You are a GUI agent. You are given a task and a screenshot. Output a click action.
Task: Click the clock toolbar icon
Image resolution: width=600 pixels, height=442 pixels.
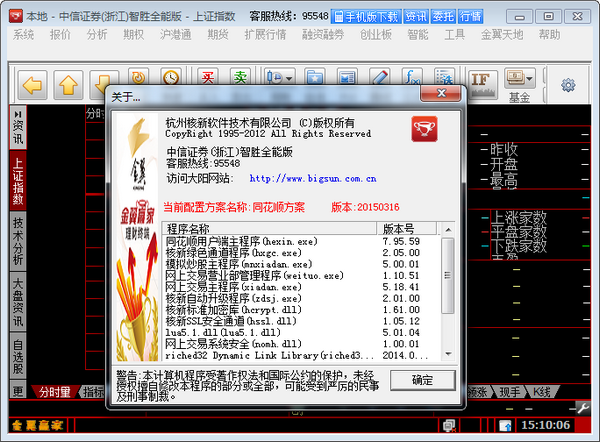pos(171,77)
